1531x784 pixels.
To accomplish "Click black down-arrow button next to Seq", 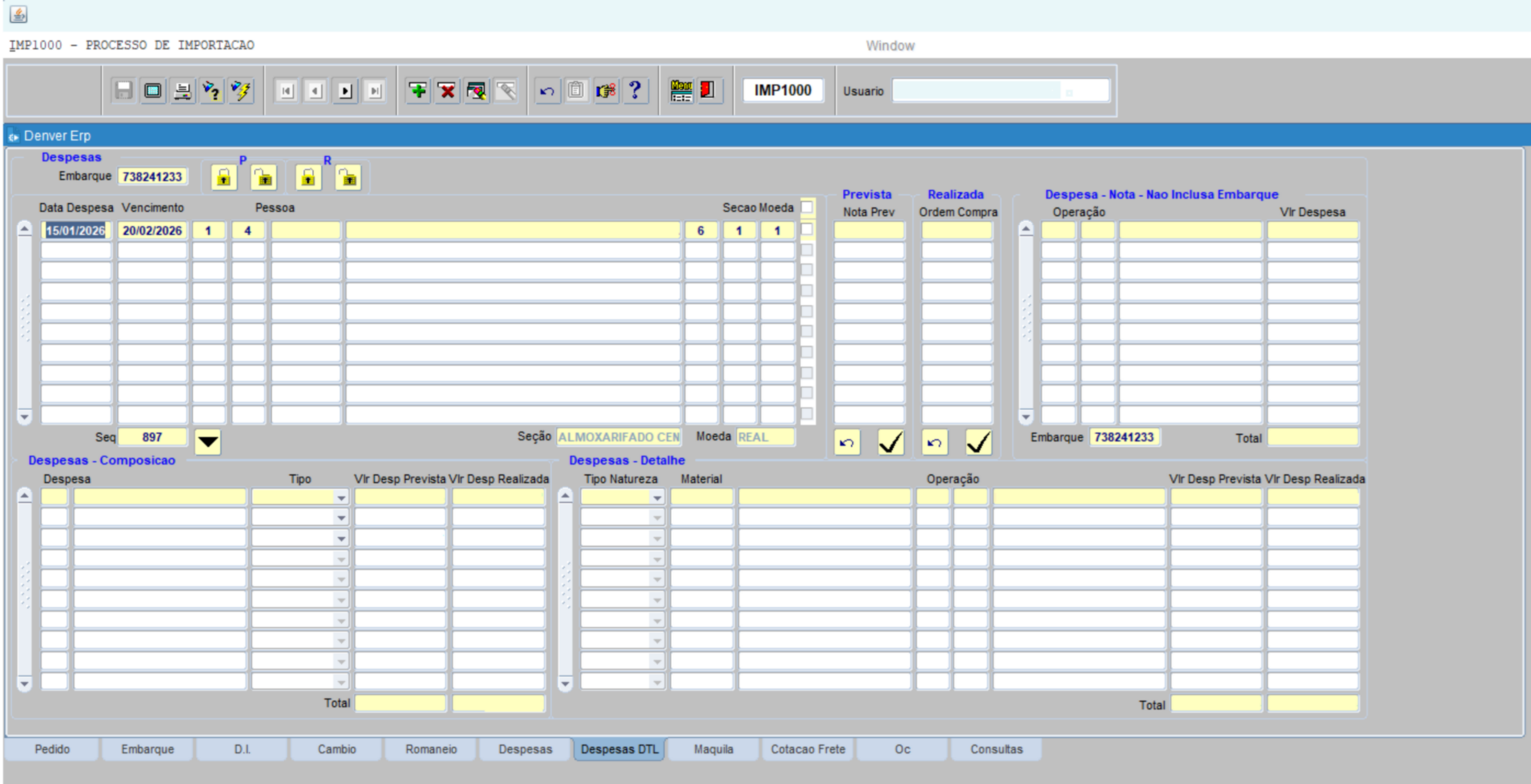I will click(207, 441).
